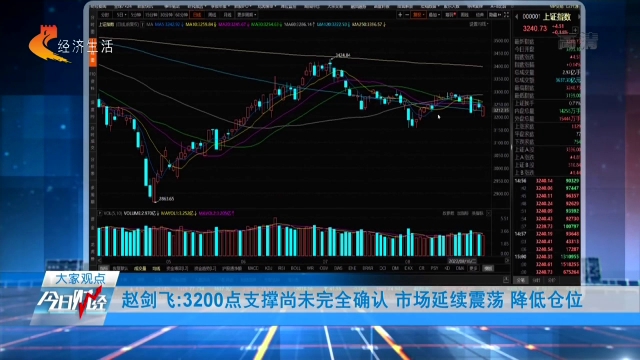
Task: Open the 更多周期 dropdown
Action: tap(247, 15)
